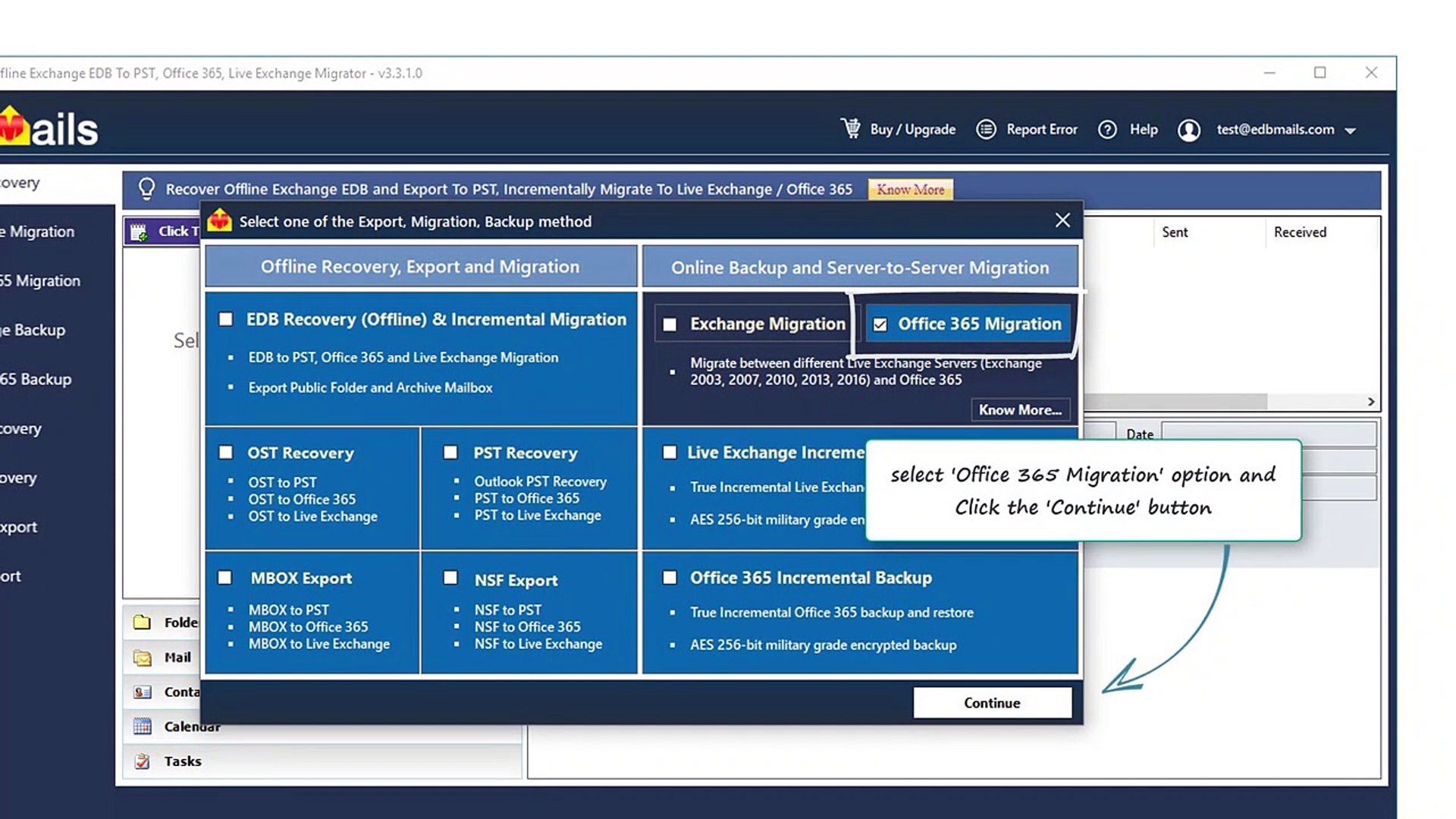The height and width of the screenshot is (819, 1456).
Task: Click Report Error link
Action: click(1042, 130)
